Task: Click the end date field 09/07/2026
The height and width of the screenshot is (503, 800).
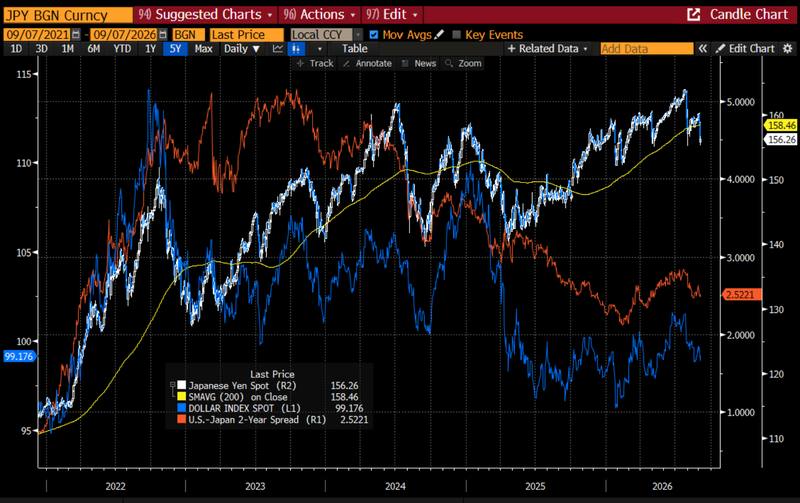Action: click(124, 35)
